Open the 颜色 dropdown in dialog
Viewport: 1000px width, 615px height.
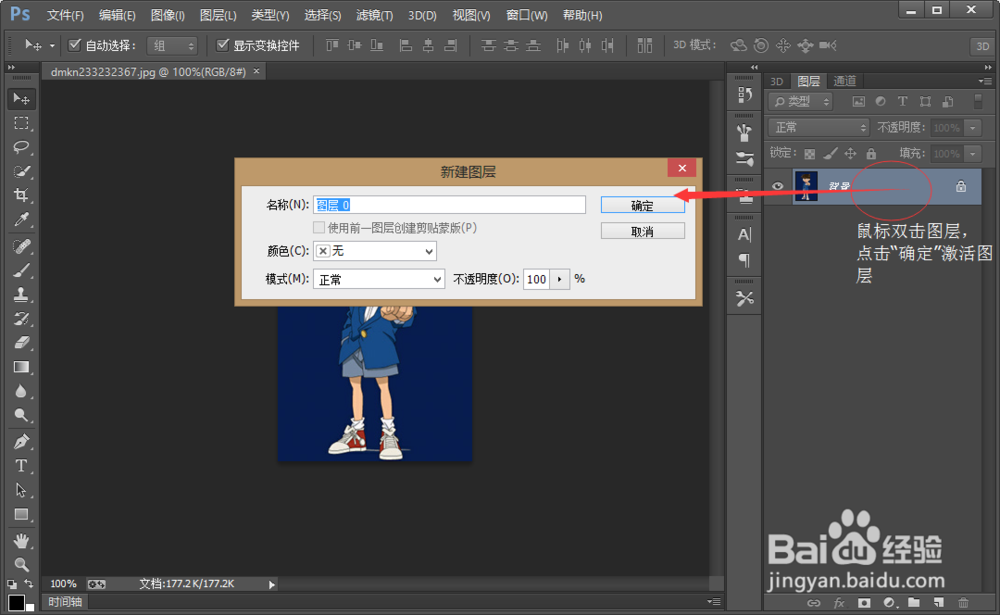tap(375, 251)
